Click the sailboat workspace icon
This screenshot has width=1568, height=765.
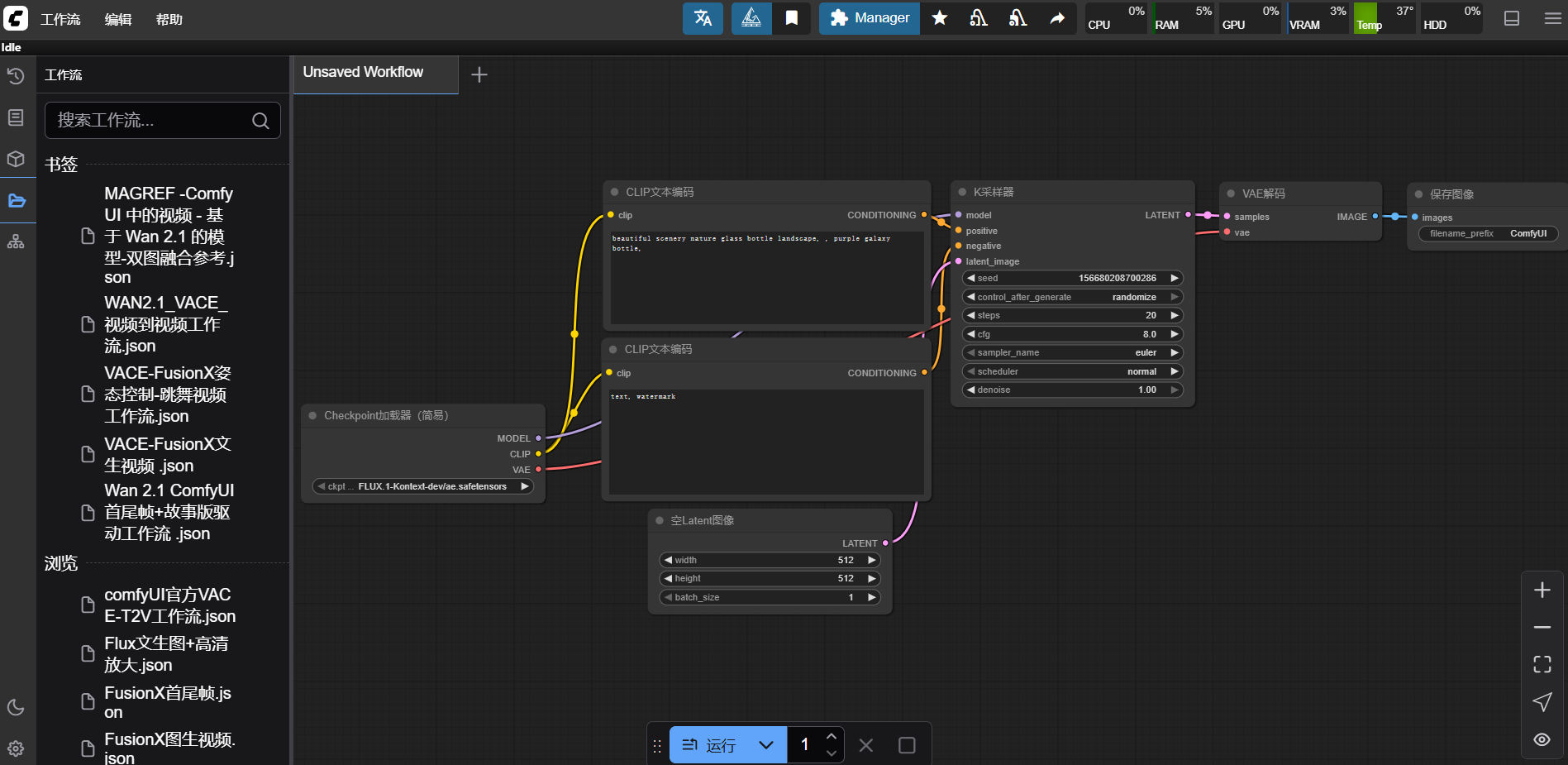(751, 18)
